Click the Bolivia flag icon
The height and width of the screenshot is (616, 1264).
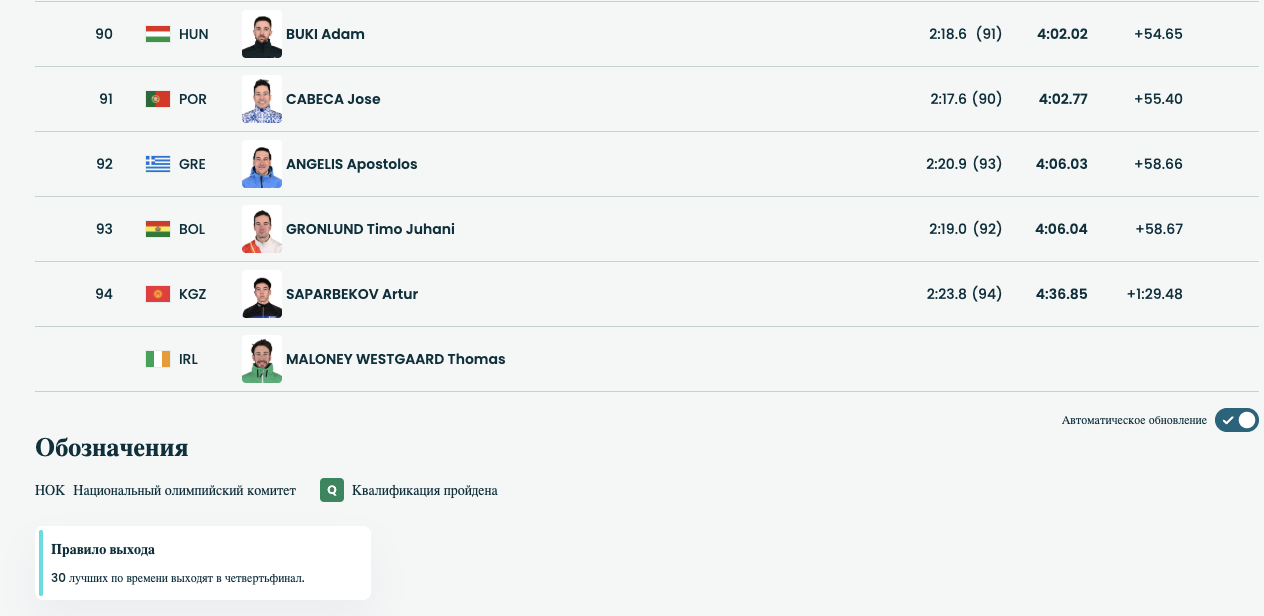point(157,229)
